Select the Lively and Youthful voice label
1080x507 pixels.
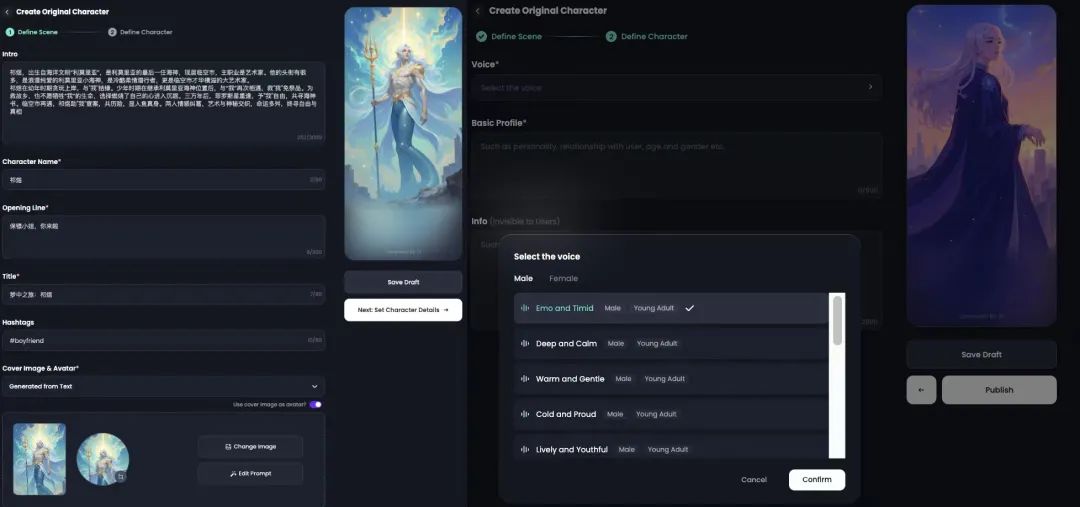572,450
